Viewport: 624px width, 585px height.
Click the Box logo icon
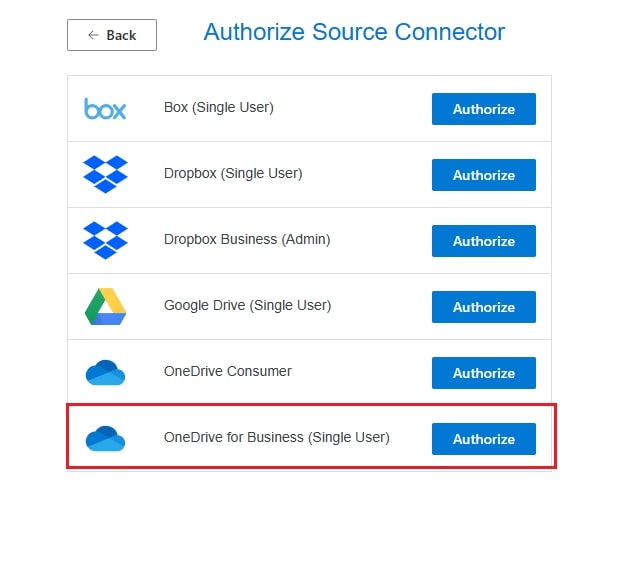pyautogui.click(x=105, y=109)
